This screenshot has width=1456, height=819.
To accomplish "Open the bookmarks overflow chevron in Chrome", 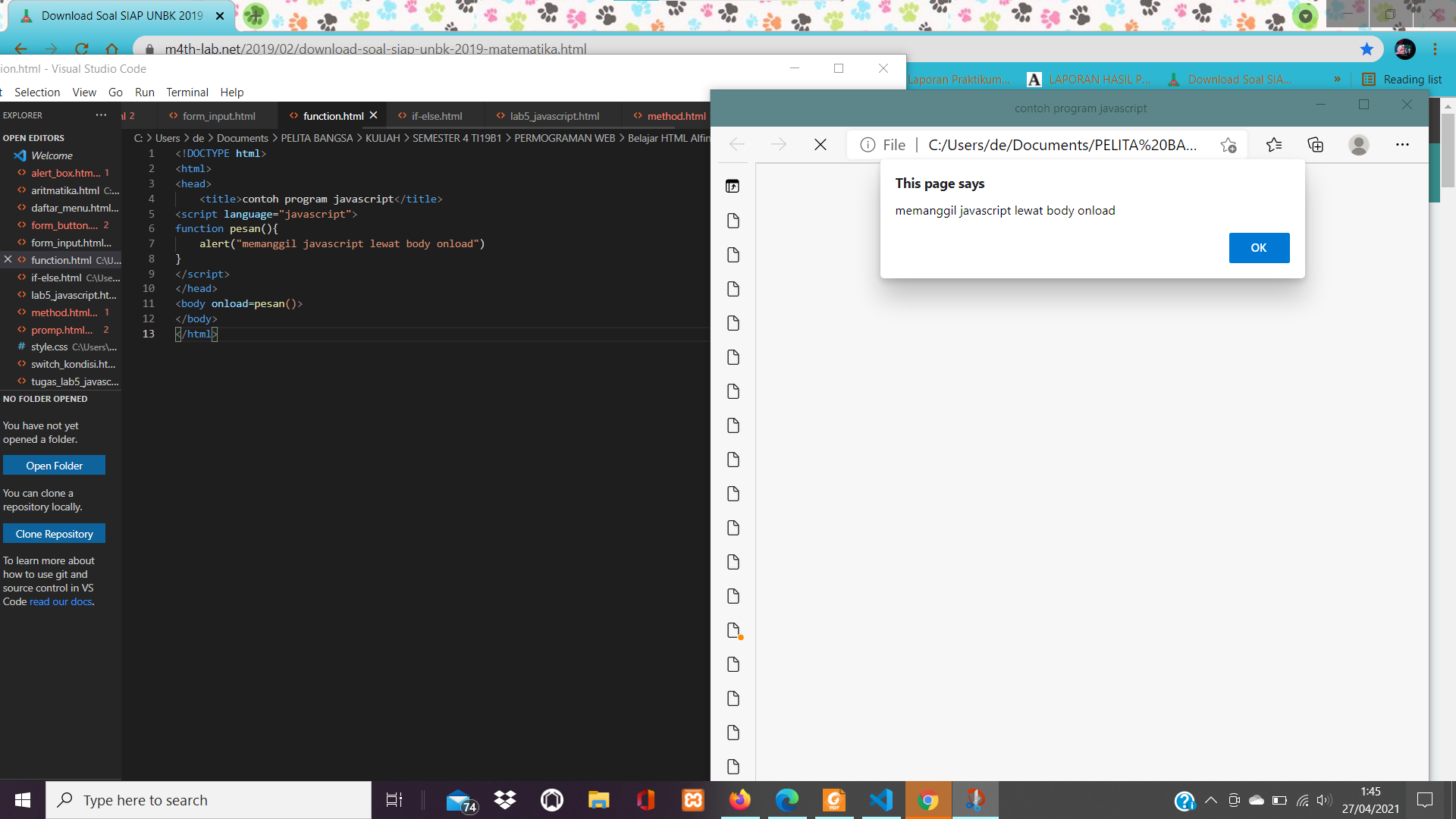I will click(x=1338, y=79).
